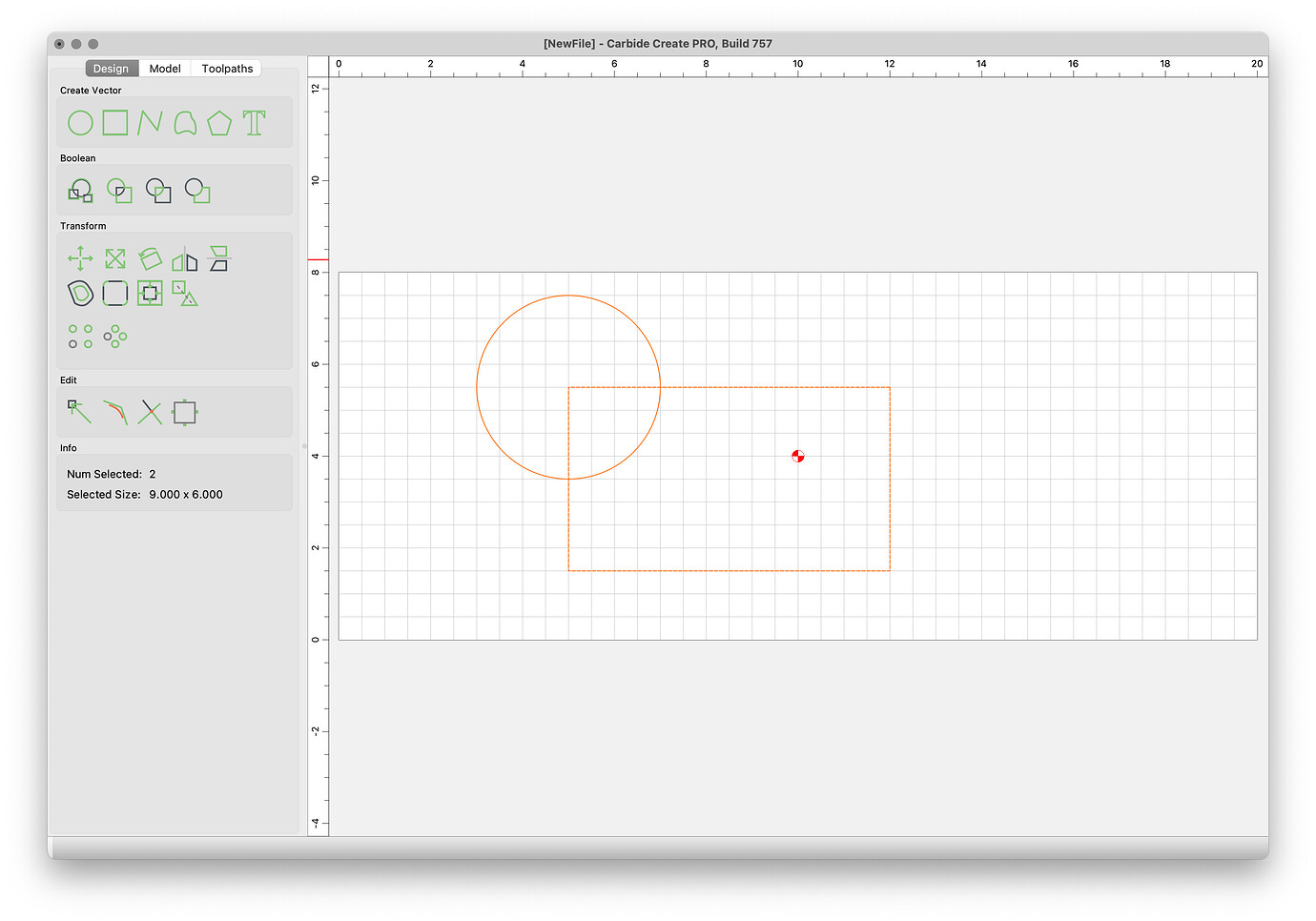Apply Boolean intersection to selection
Viewport: 1316px width, 921px height.
(119, 191)
